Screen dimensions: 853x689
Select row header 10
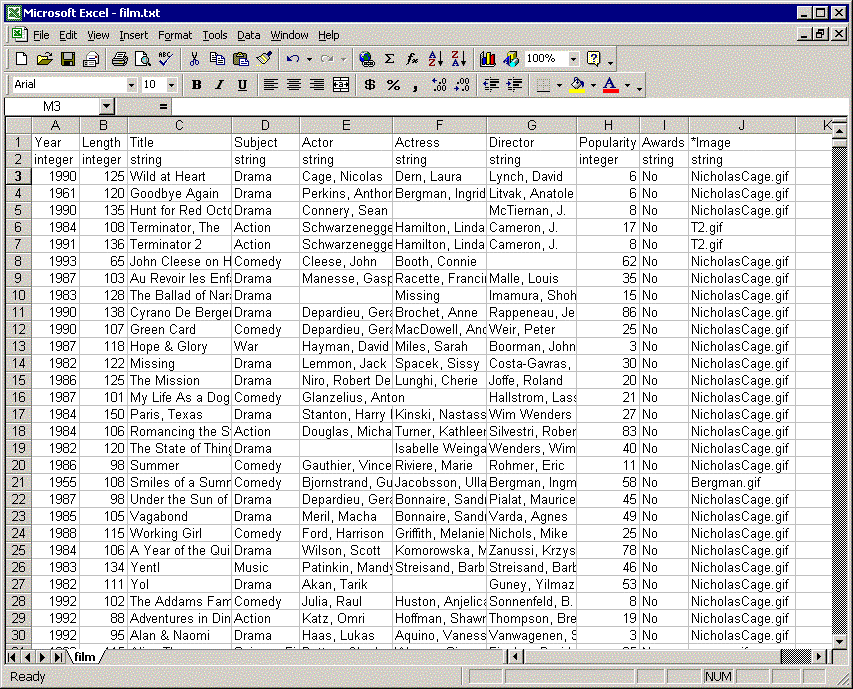(18, 295)
